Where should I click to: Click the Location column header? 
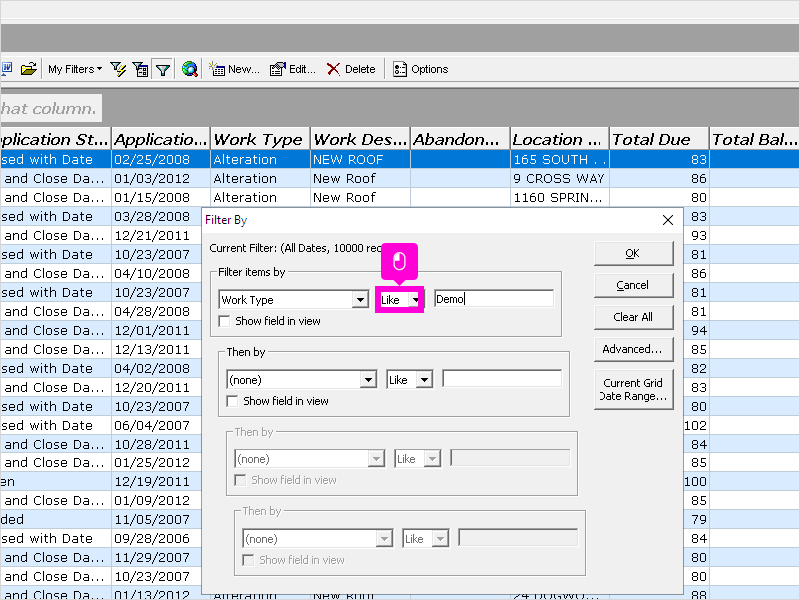(560, 139)
